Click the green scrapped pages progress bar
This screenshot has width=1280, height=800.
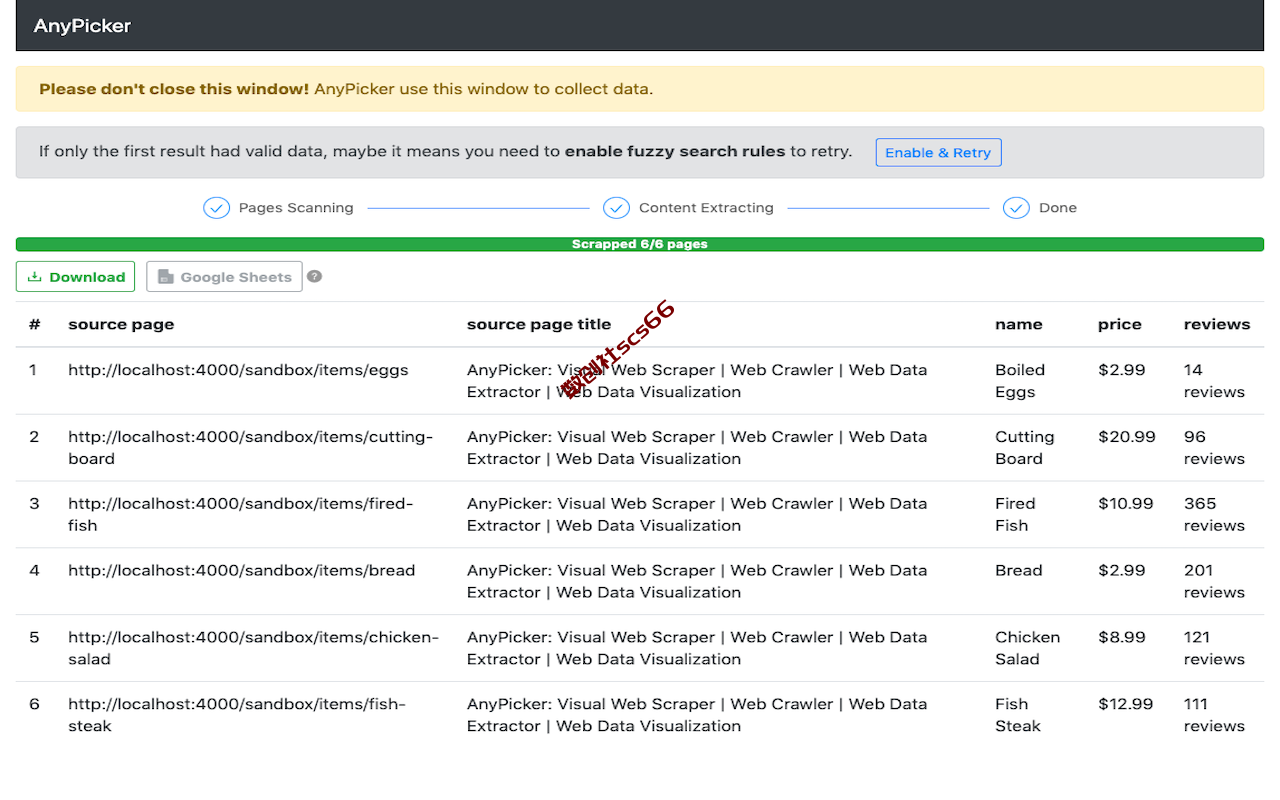pyautogui.click(x=640, y=244)
